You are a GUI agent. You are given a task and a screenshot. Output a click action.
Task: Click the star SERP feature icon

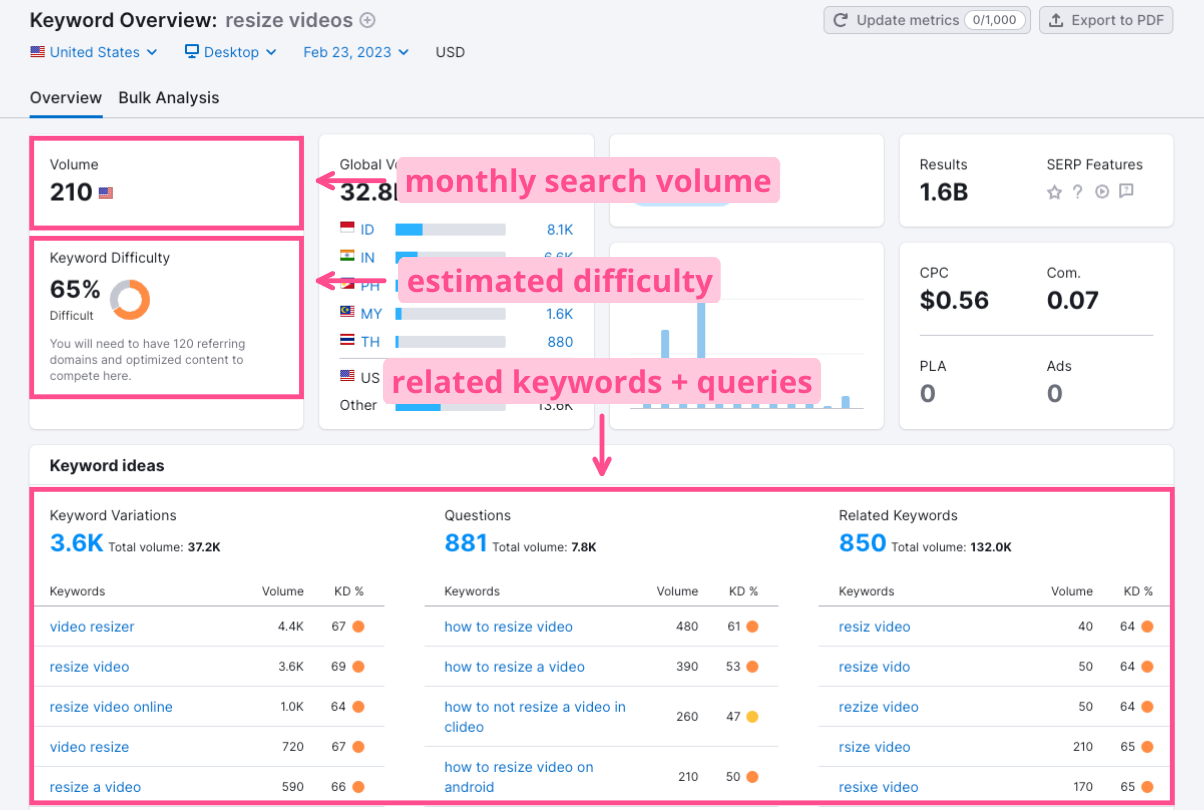click(x=1054, y=192)
